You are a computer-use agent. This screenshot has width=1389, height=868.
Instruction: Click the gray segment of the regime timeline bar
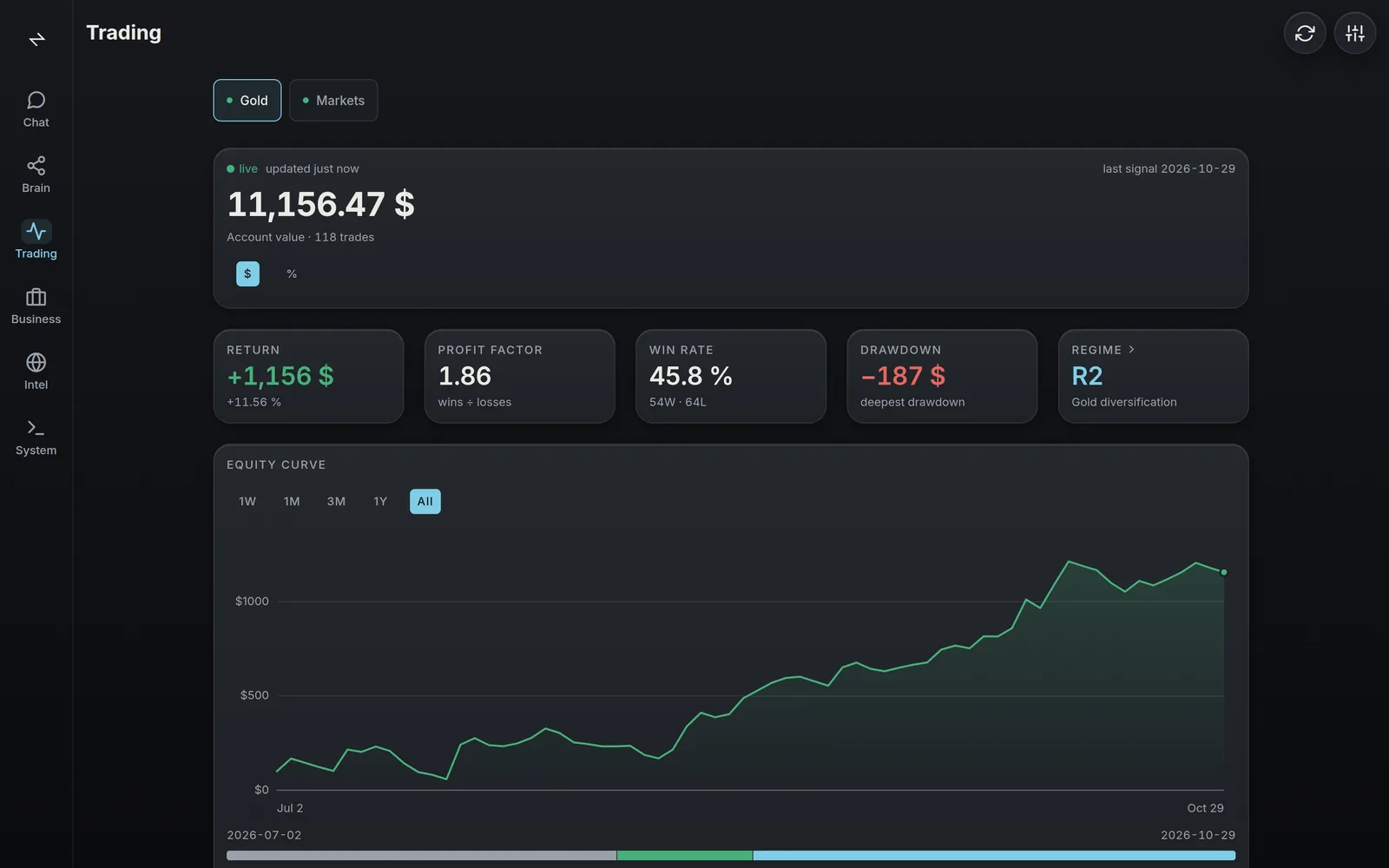point(421,856)
